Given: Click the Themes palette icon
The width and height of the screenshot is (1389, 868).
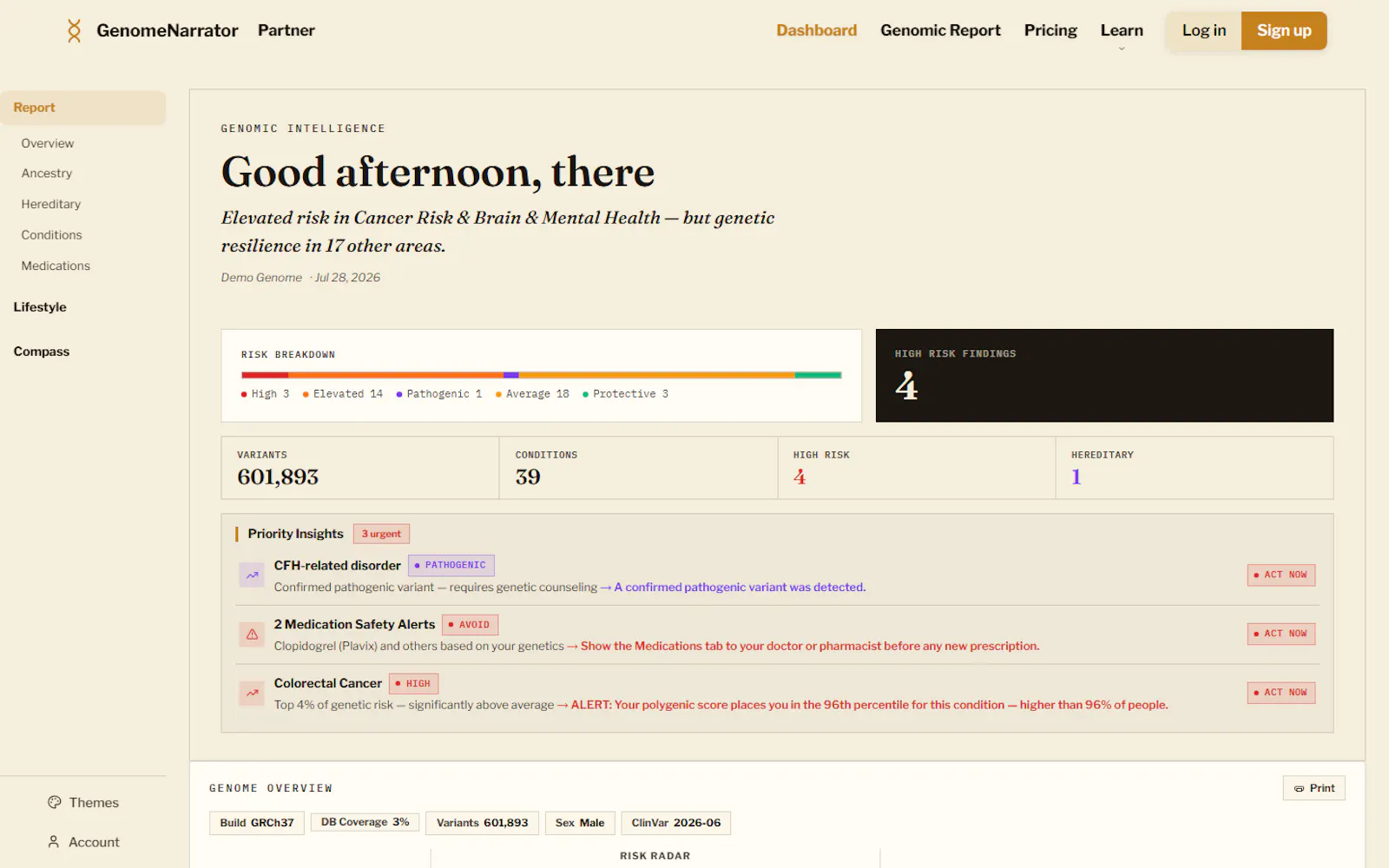Looking at the screenshot, I should click(x=55, y=802).
